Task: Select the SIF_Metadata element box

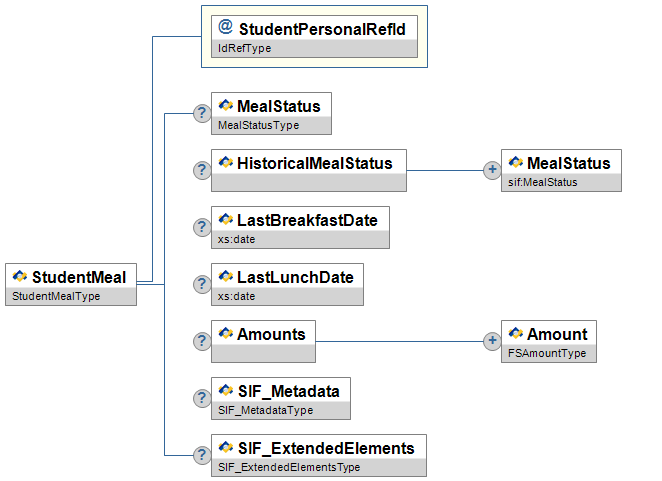Action: pos(287,391)
